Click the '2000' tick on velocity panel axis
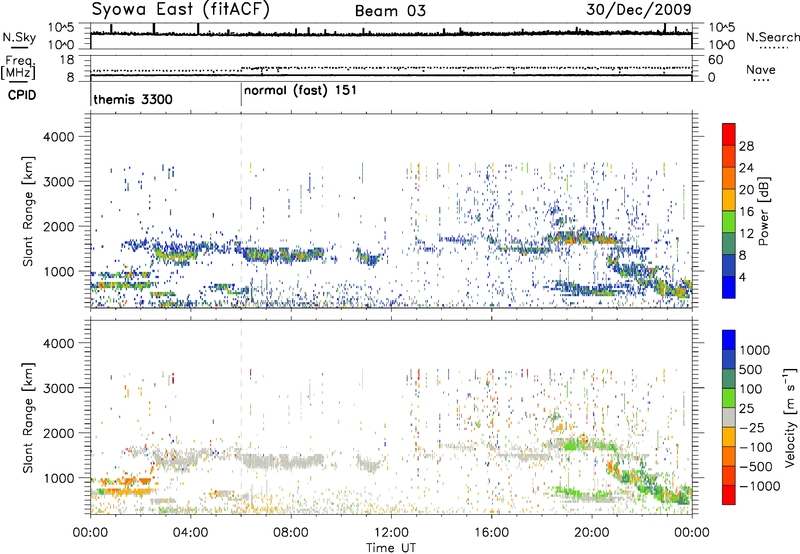The image size is (800, 554). [58, 433]
